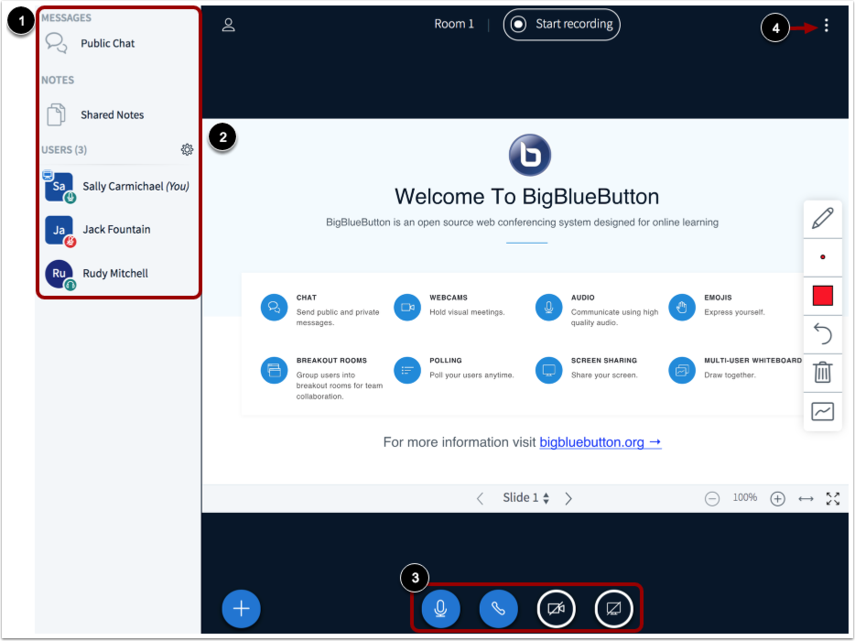The width and height of the screenshot is (855, 641).
Task: Undo the last whiteboard annotation
Action: (822, 334)
